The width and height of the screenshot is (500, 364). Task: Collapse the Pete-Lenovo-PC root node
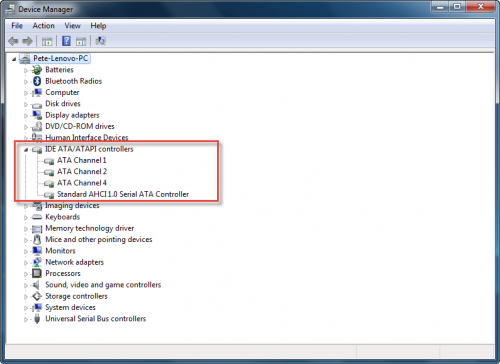tap(14, 59)
